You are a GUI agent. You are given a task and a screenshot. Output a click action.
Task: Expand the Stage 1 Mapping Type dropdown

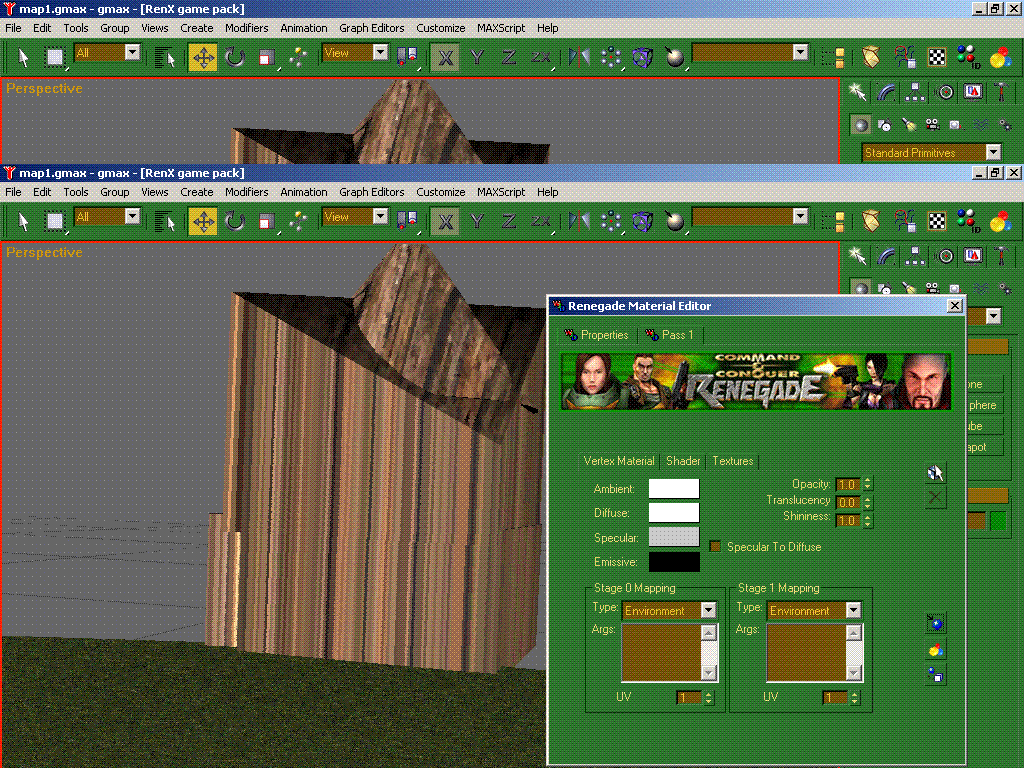(853, 610)
